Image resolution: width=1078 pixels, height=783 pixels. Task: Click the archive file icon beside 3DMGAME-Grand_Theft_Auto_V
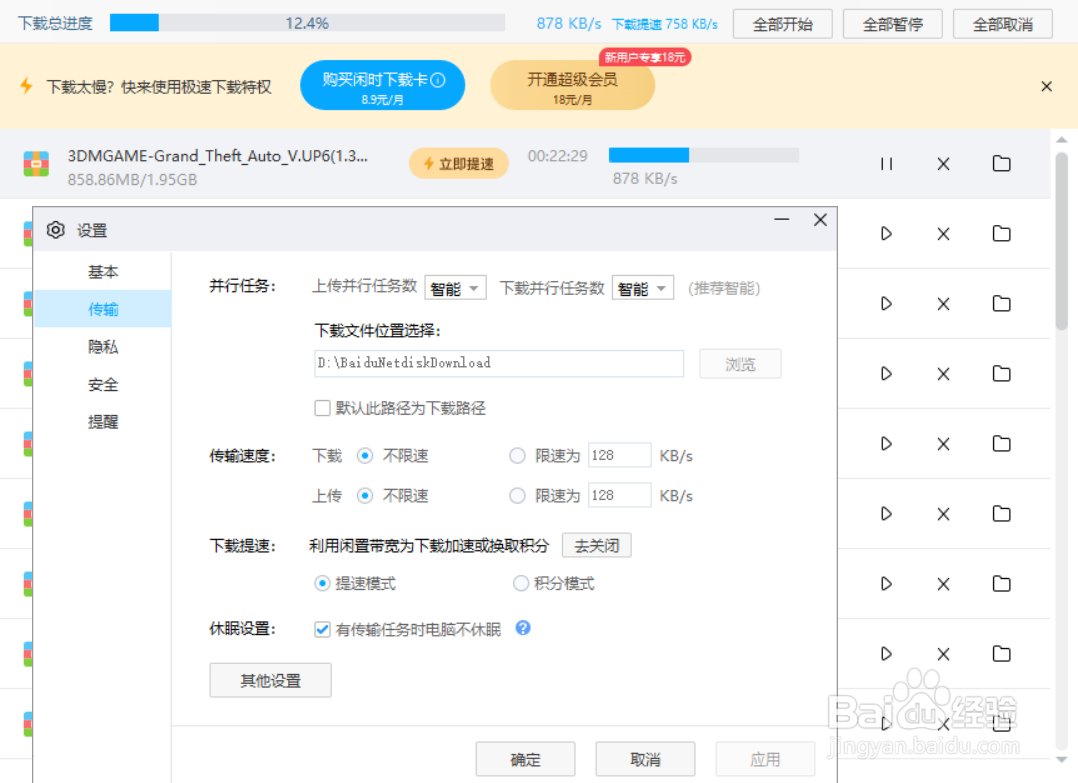pos(36,164)
